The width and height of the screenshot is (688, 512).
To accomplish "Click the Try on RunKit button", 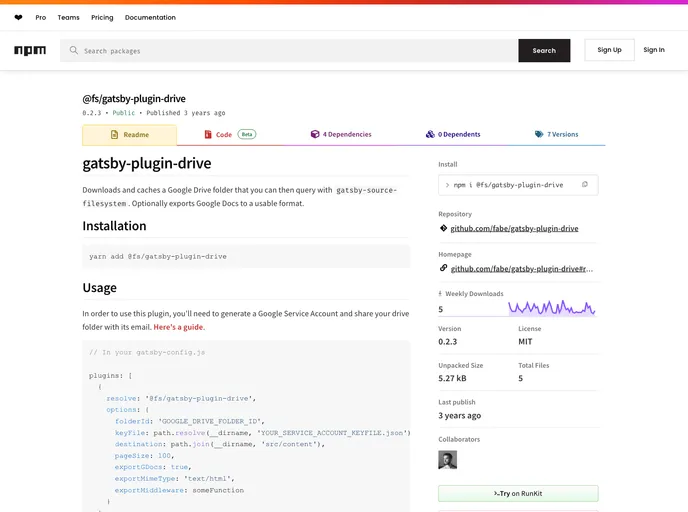I will [518, 493].
